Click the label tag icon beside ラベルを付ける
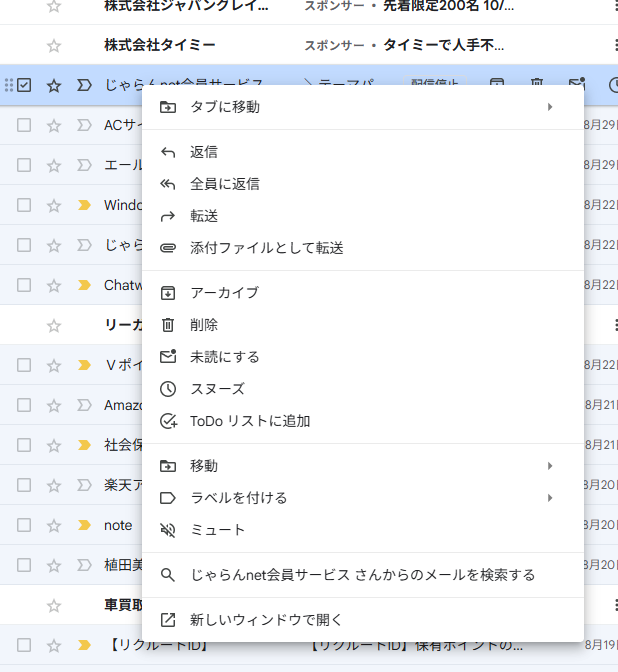Screen dimensions: 618x672 (x=168, y=498)
